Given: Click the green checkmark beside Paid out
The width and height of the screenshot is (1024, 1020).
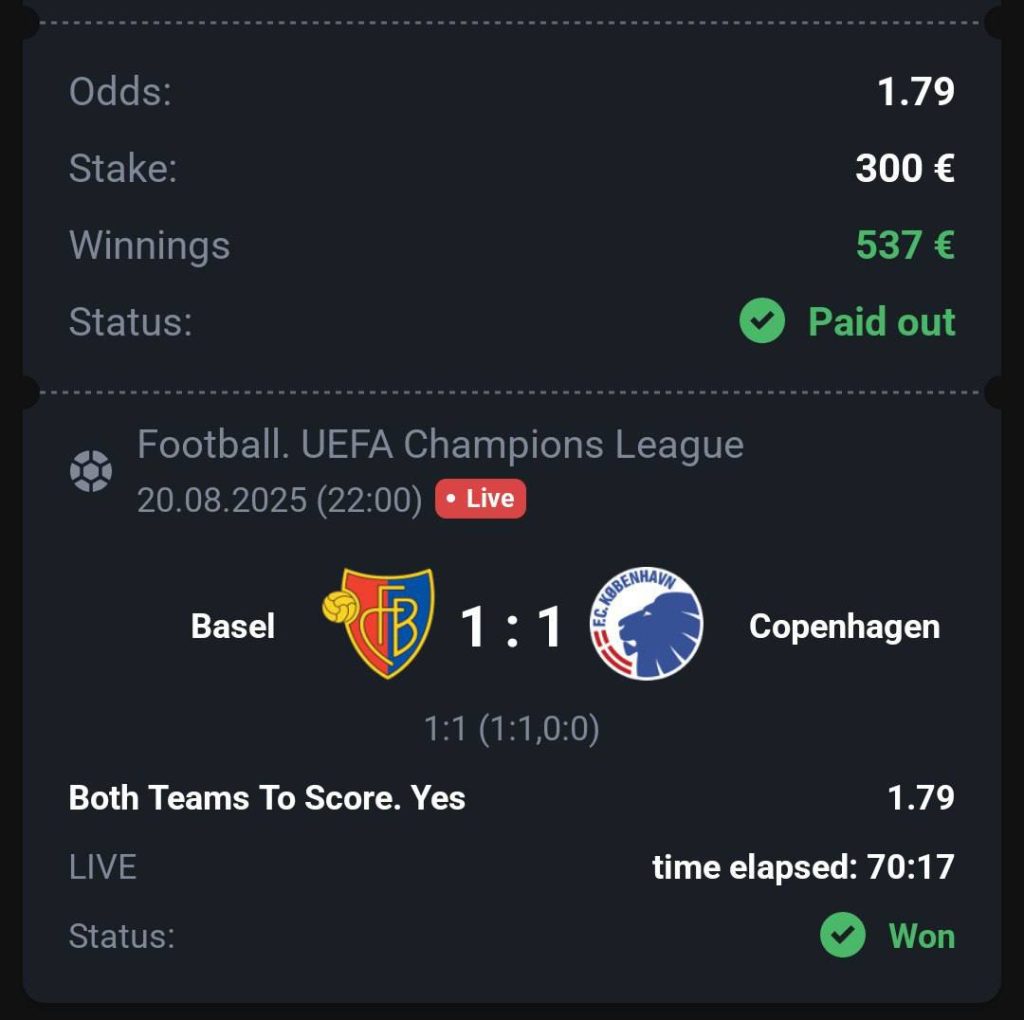Looking at the screenshot, I should click(x=762, y=322).
